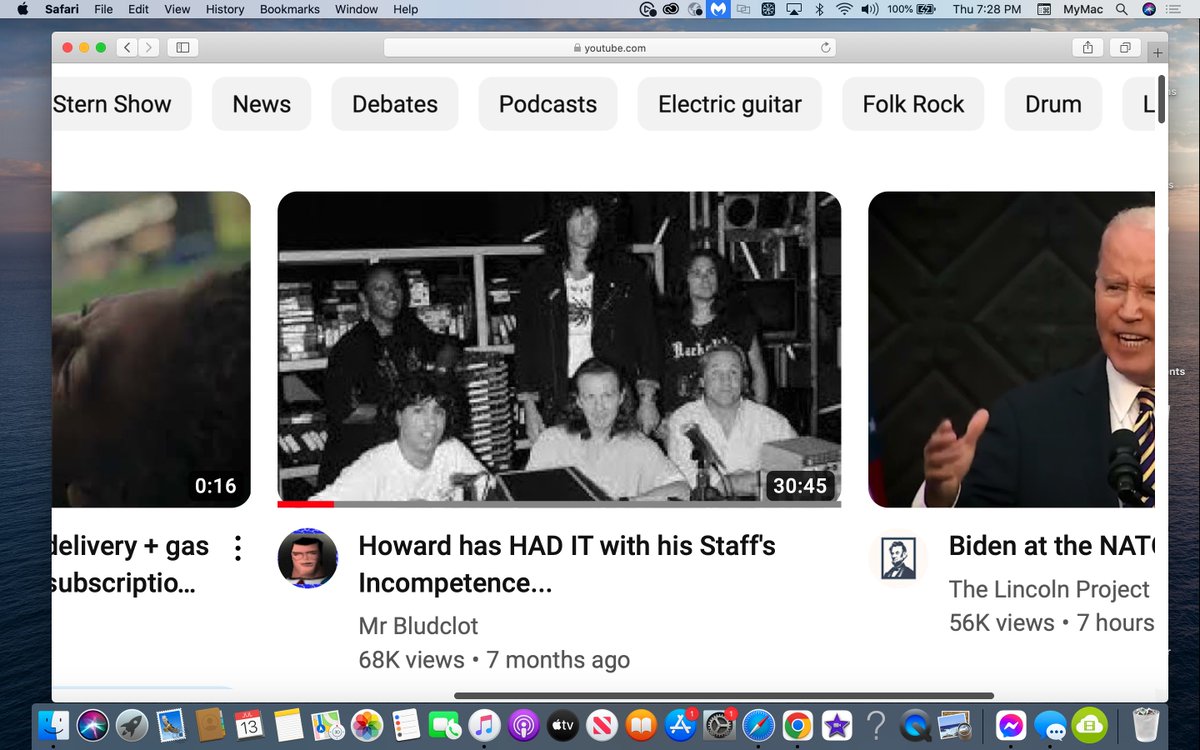
Task: Click the youtube.com address bar
Action: [610, 47]
